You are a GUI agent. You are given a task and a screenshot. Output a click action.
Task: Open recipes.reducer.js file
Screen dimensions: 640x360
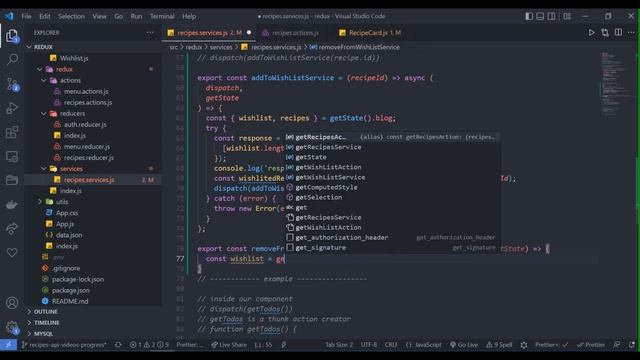coord(89,158)
